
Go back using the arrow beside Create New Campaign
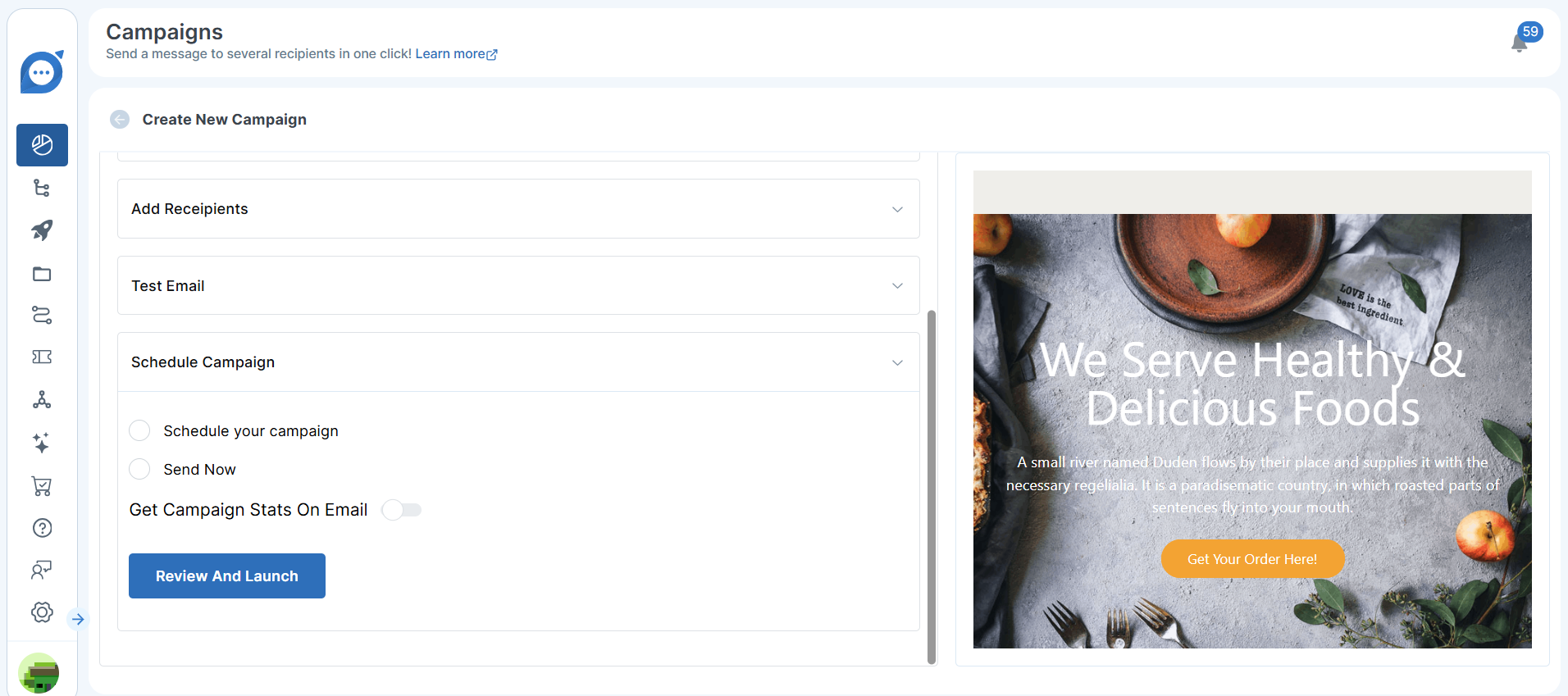coord(120,120)
